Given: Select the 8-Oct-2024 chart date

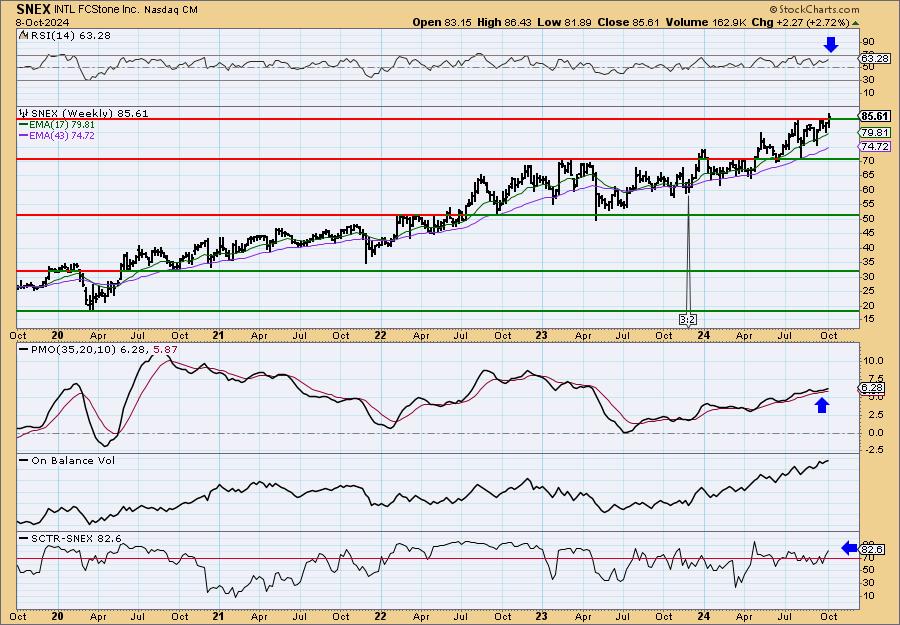Looking at the screenshot, I should pos(42,22).
